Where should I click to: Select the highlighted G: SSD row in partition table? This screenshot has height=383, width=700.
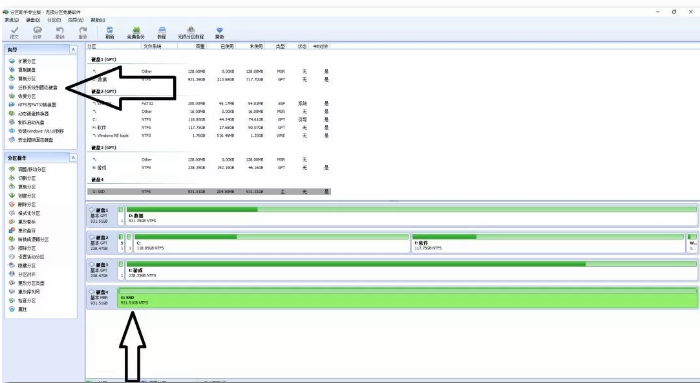(209, 192)
